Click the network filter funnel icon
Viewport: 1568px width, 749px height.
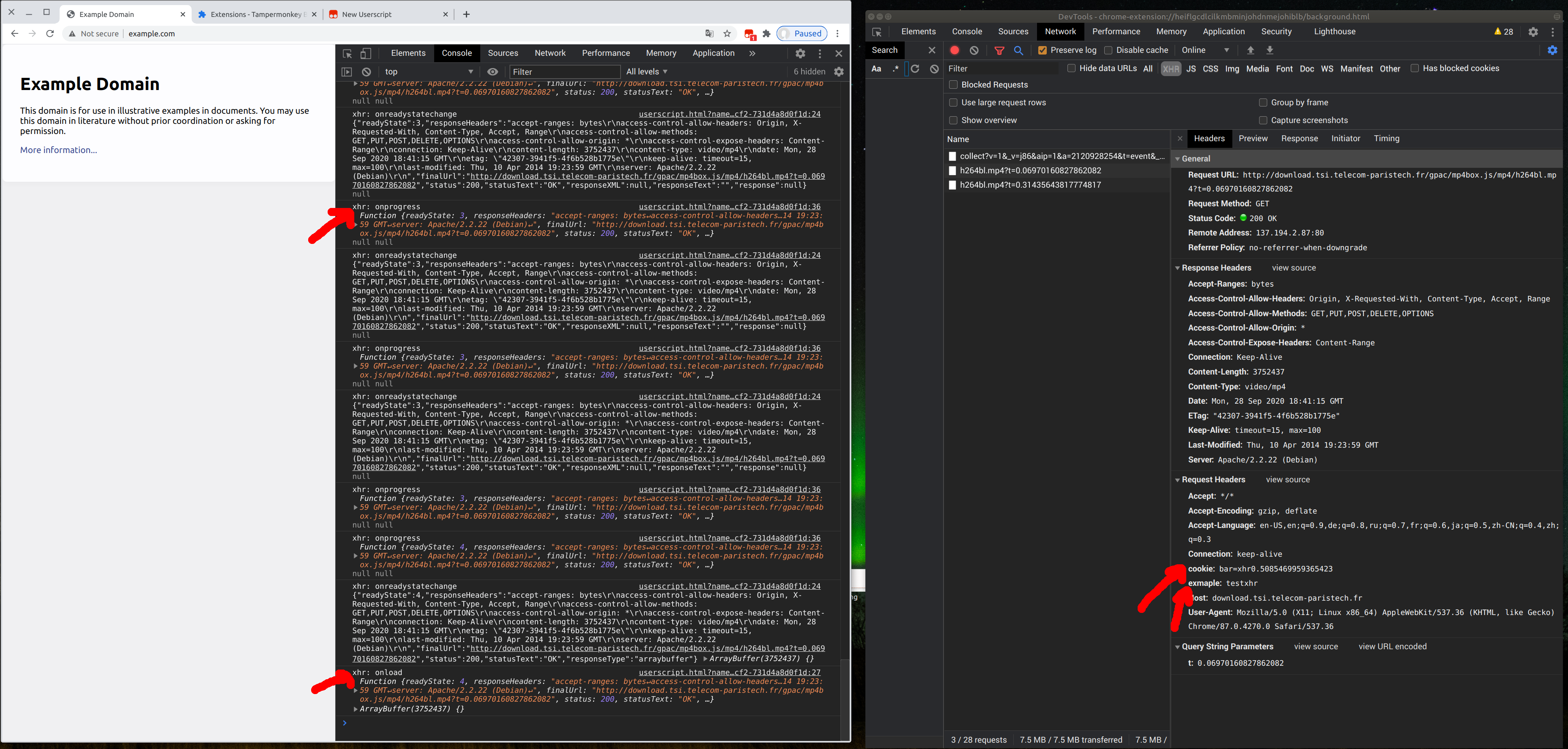point(999,50)
